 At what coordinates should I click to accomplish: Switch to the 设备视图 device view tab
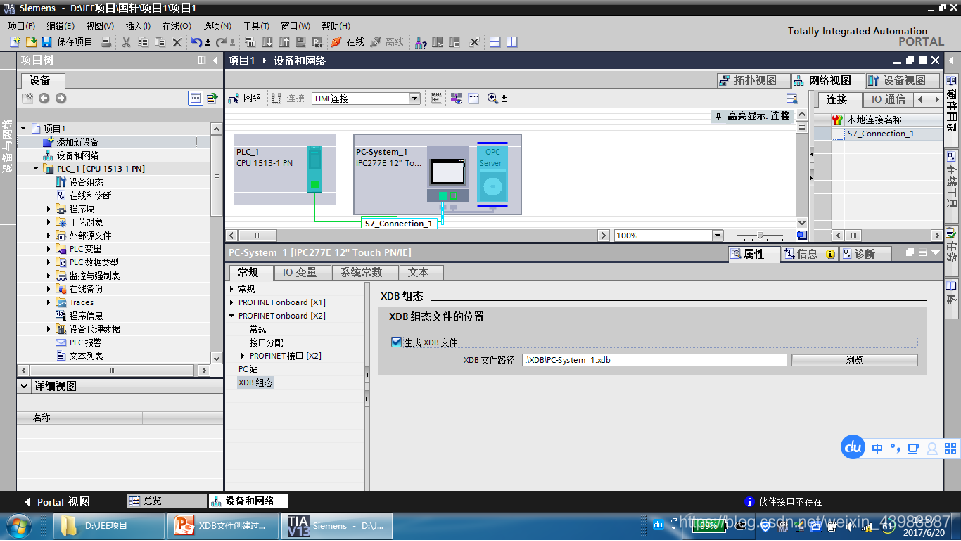(902, 80)
